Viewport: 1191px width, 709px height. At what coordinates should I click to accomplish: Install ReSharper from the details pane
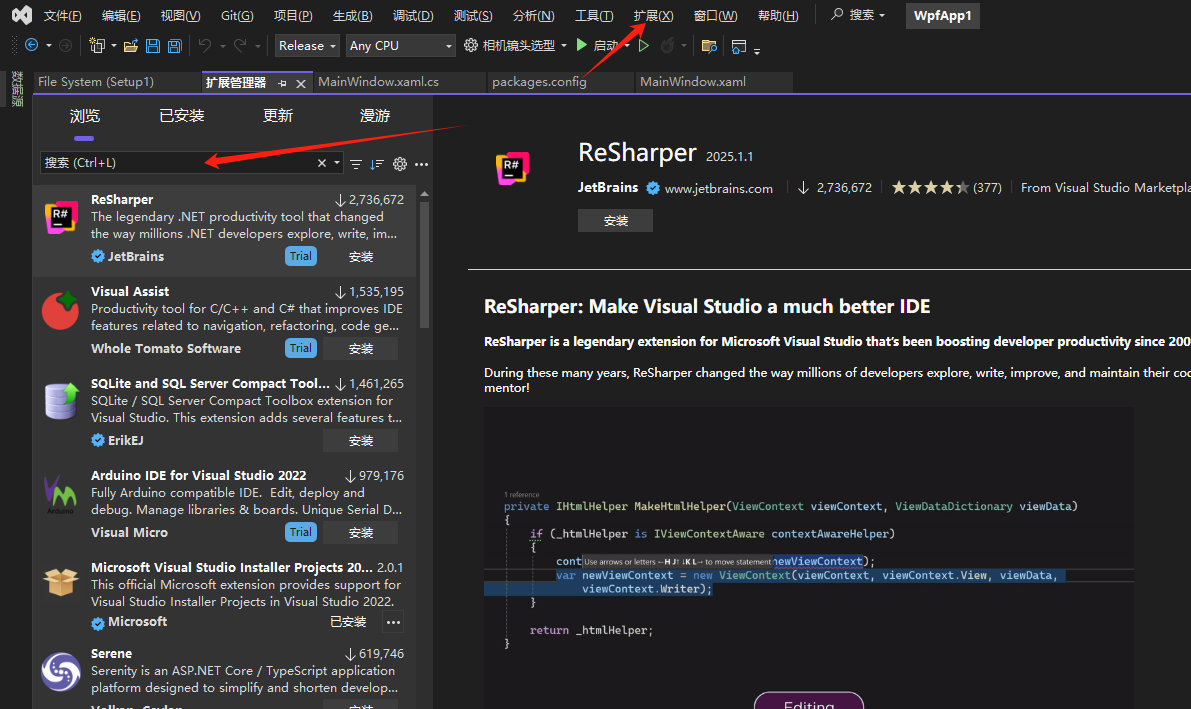click(615, 220)
